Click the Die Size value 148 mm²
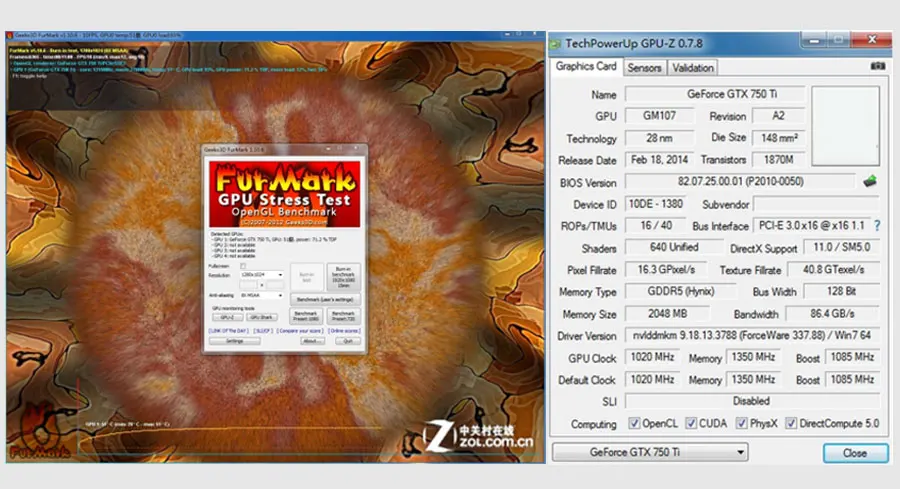 778,138
